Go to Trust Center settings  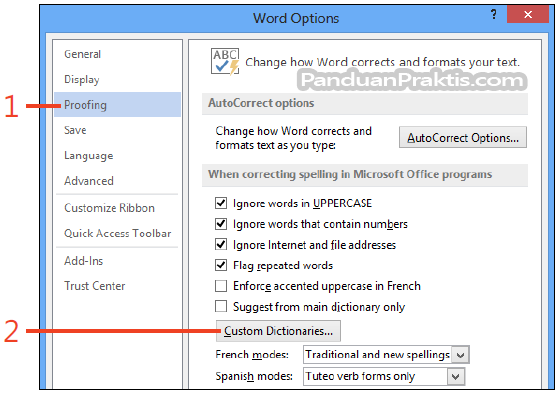[x=117, y=286]
